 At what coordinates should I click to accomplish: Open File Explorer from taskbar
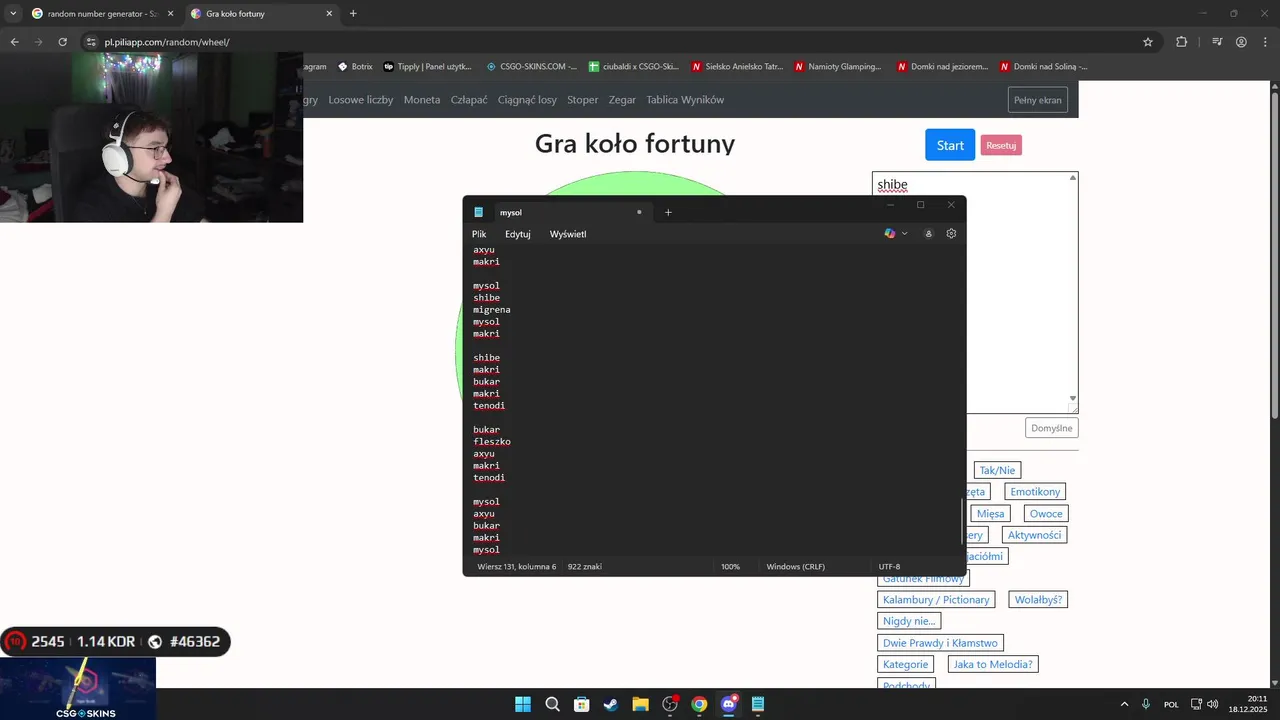click(640, 704)
